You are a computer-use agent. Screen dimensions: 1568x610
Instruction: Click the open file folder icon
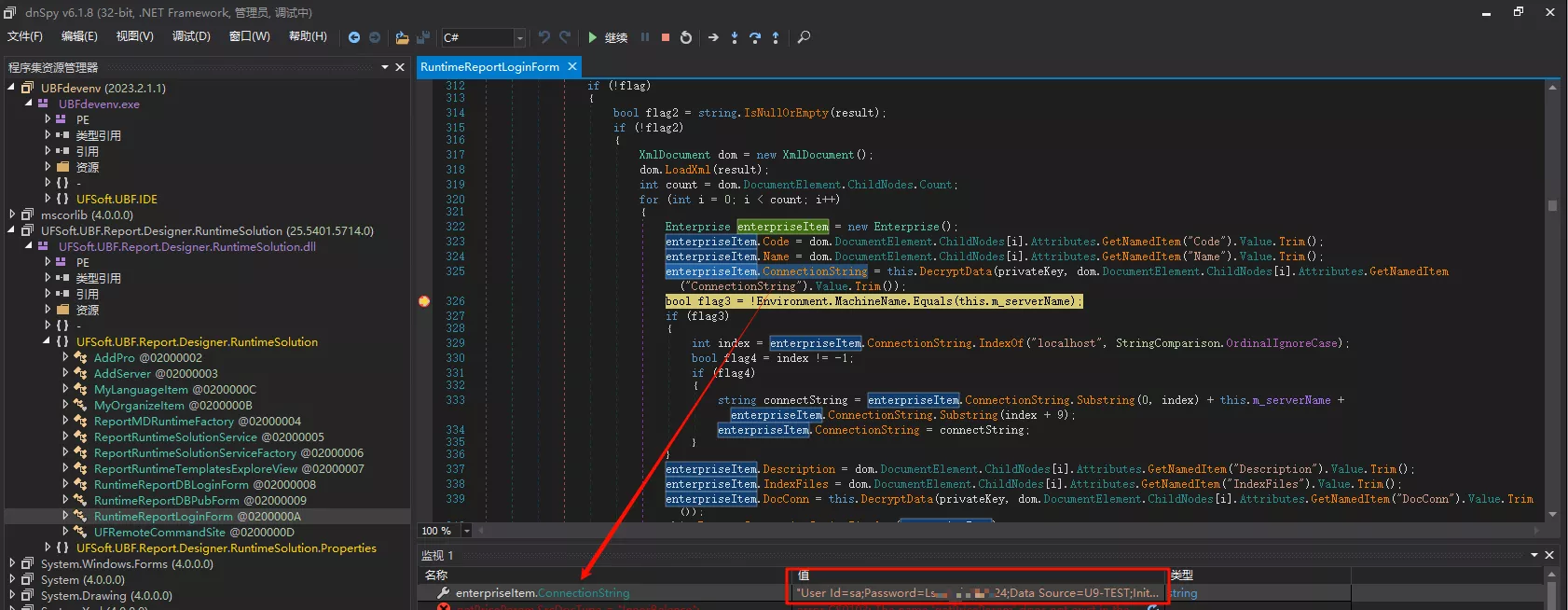[402, 37]
